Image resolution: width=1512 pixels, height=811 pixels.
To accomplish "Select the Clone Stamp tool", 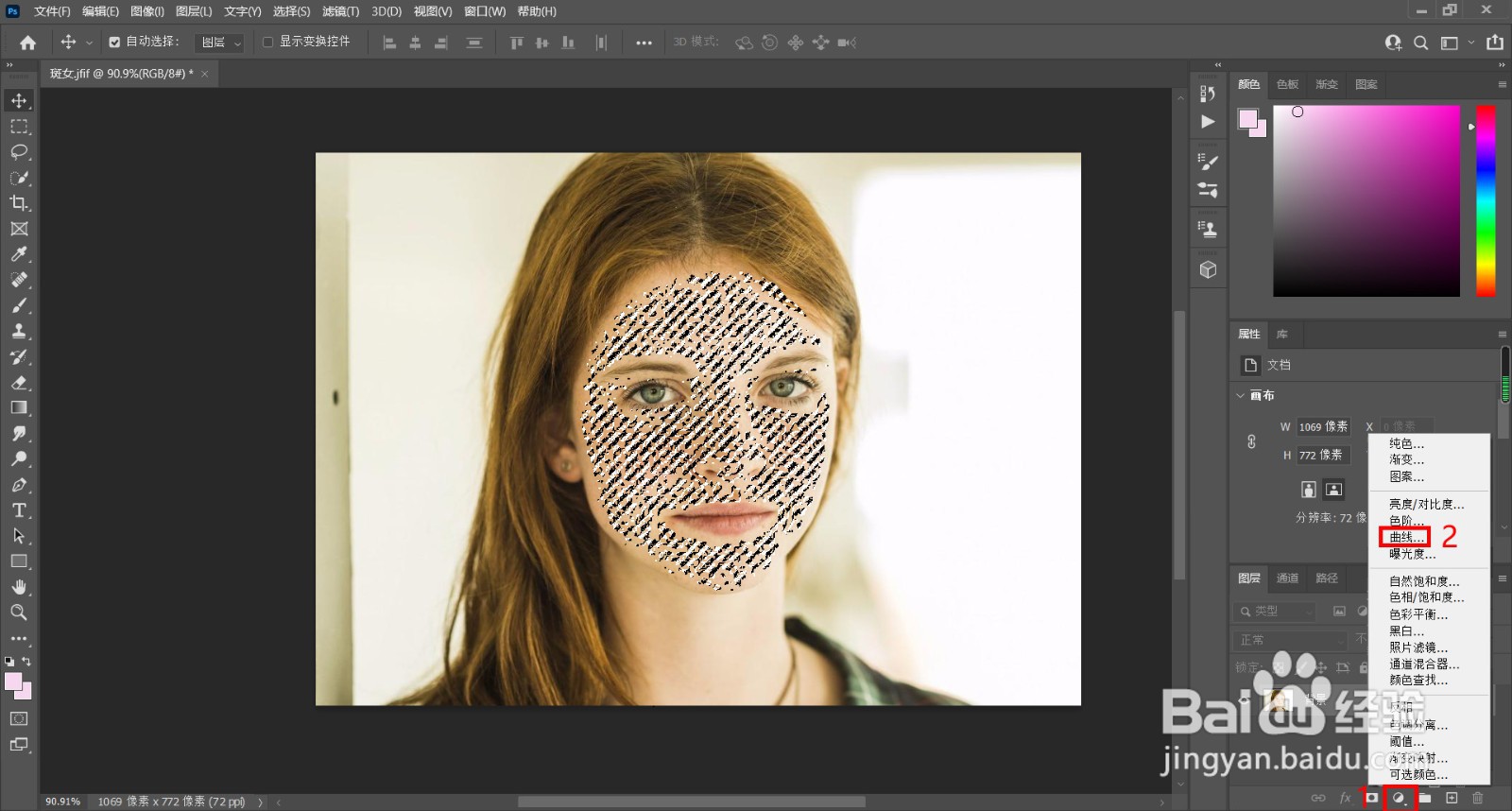I will 19,332.
